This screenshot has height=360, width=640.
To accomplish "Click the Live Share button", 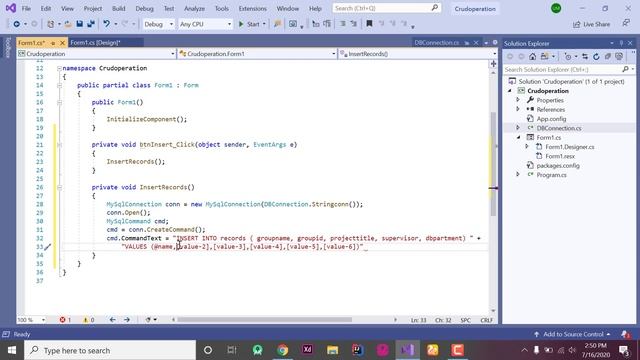I will [591, 24].
